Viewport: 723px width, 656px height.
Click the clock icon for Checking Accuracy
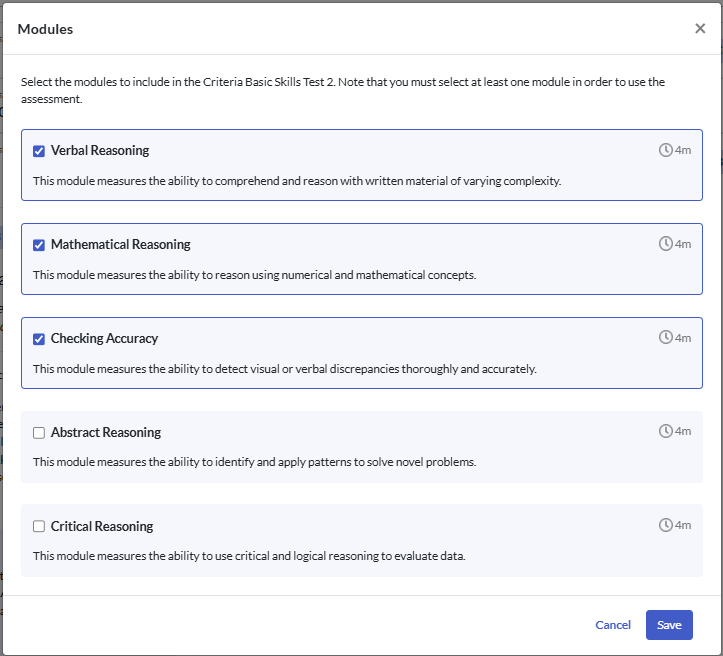click(x=666, y=338)
